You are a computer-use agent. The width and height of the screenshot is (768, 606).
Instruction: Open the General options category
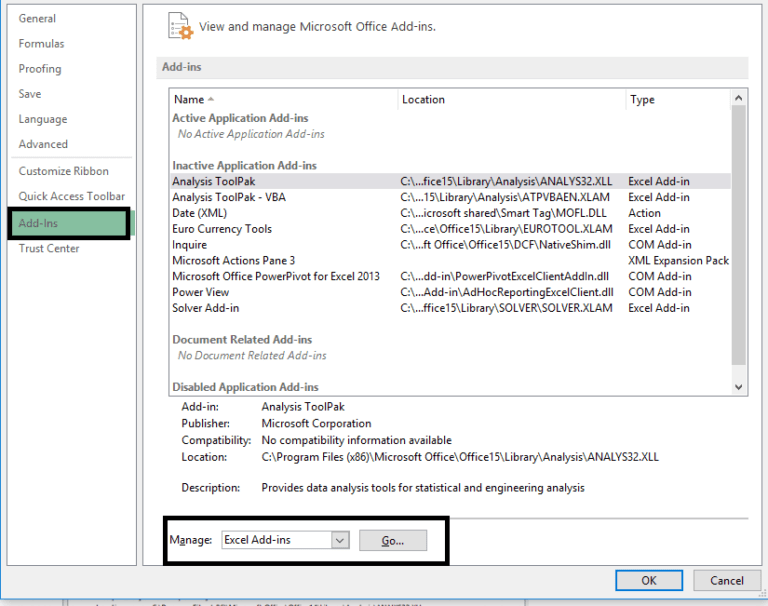(x=37, y=19)
